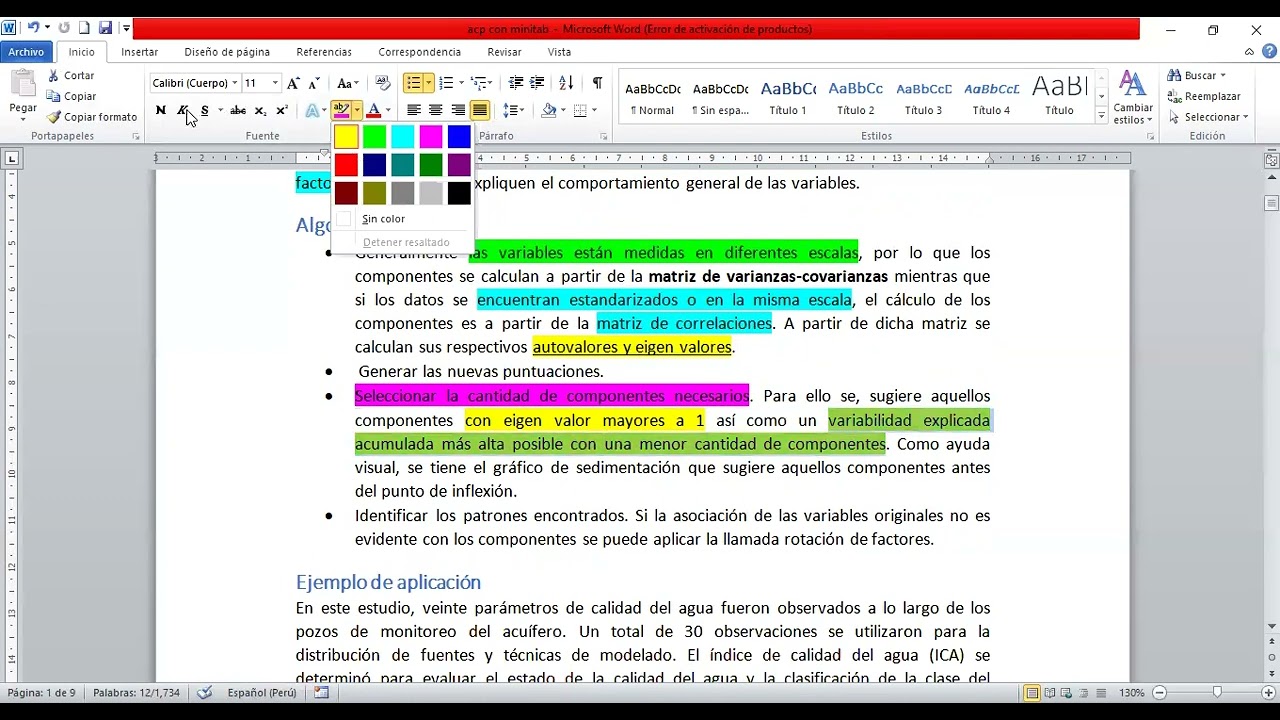Click the Reemplazar icon in Edición
Image resolution: width=1280 pixels, height=720 pixels.
[1174, 96]
